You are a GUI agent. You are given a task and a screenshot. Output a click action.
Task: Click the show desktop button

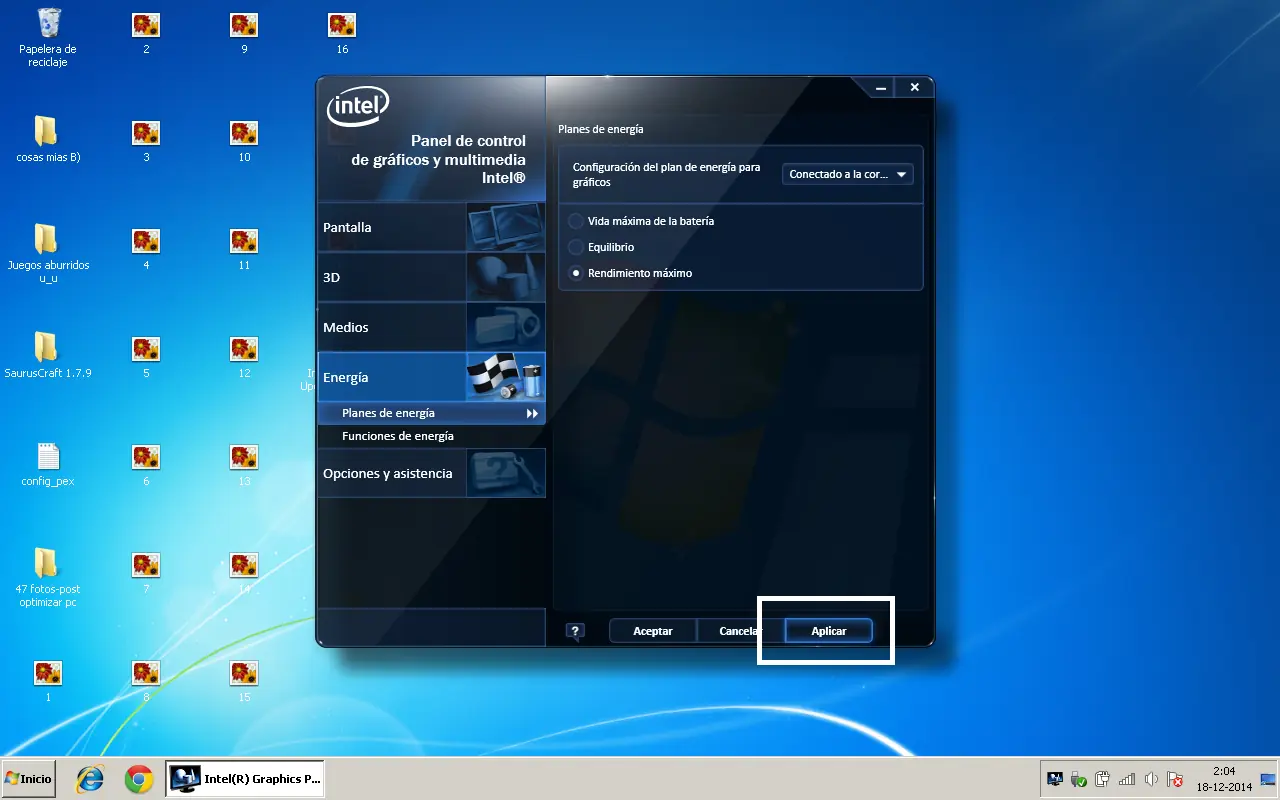tap(1268, 779)
